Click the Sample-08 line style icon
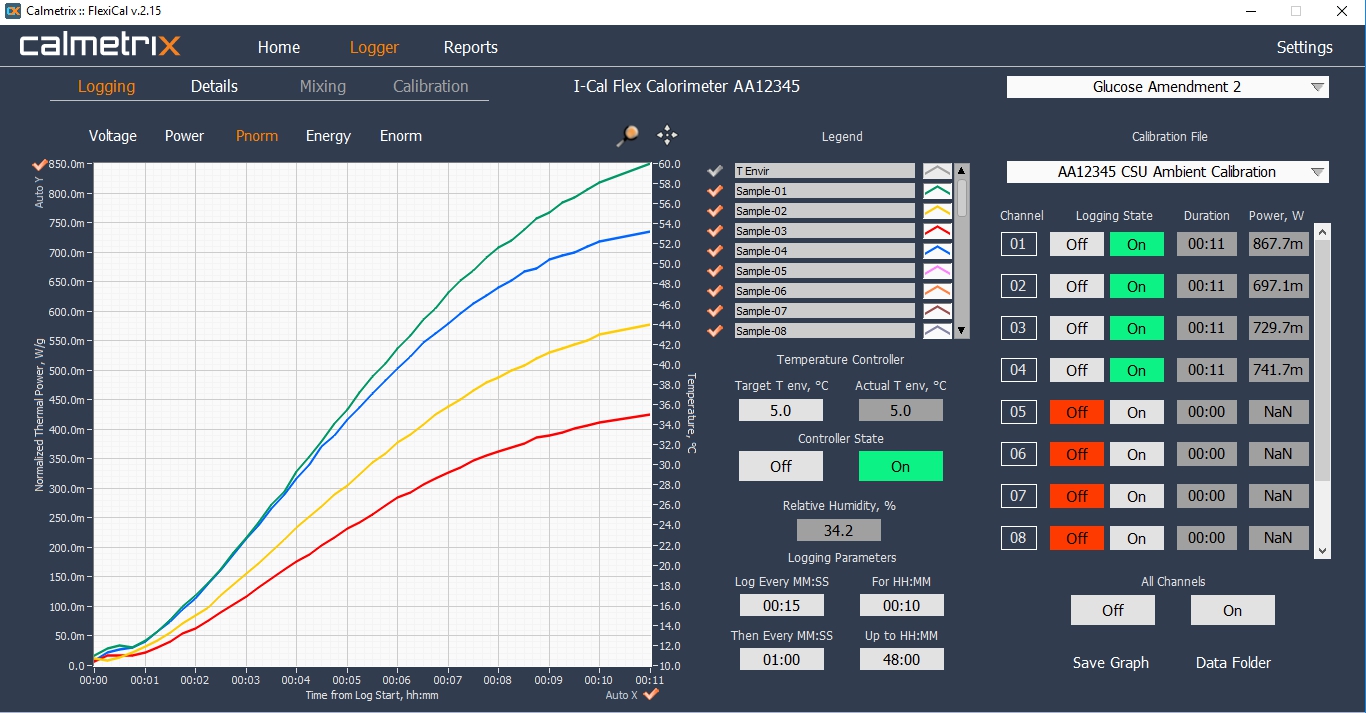Viewport: 1366px width, 713px height. [937, 331]
